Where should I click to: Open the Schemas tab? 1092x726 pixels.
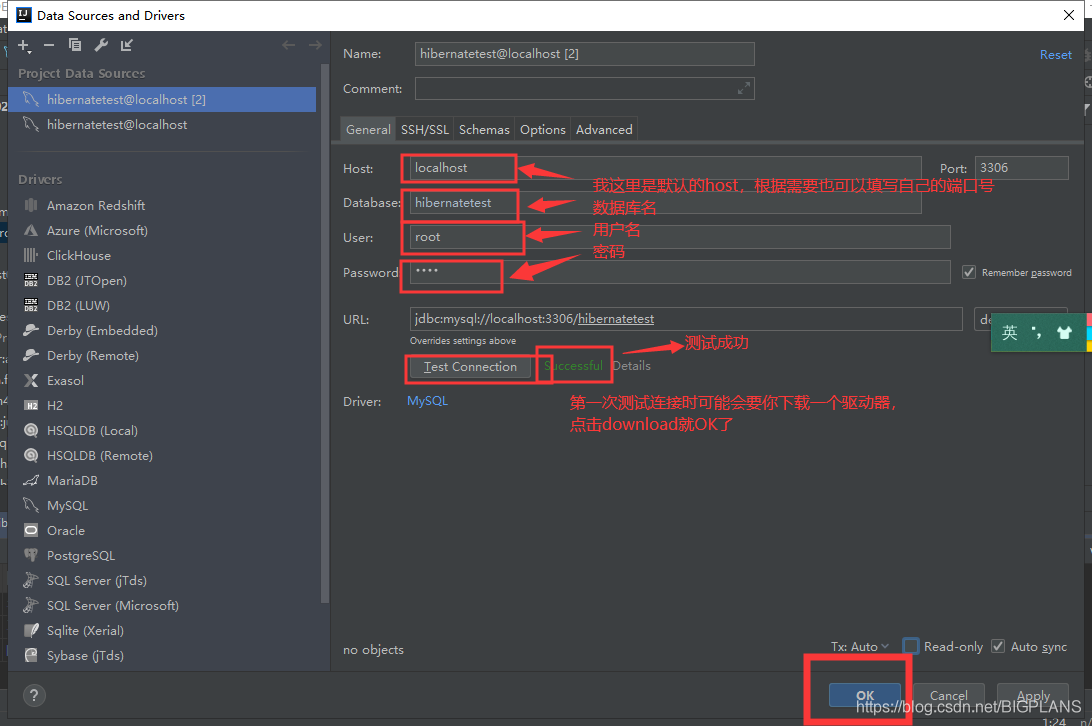(484, 130)
